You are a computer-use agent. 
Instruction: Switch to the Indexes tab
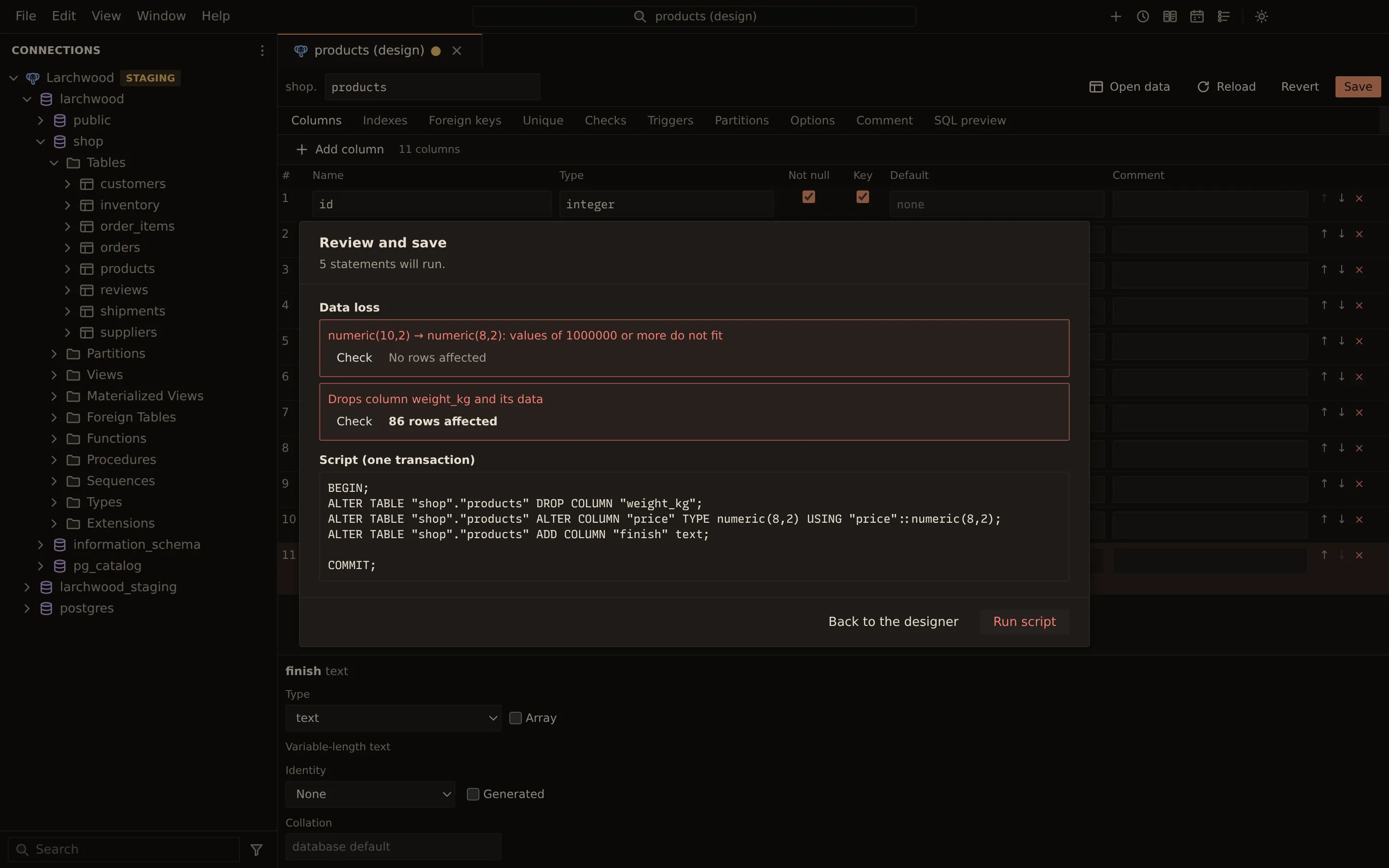384,121
